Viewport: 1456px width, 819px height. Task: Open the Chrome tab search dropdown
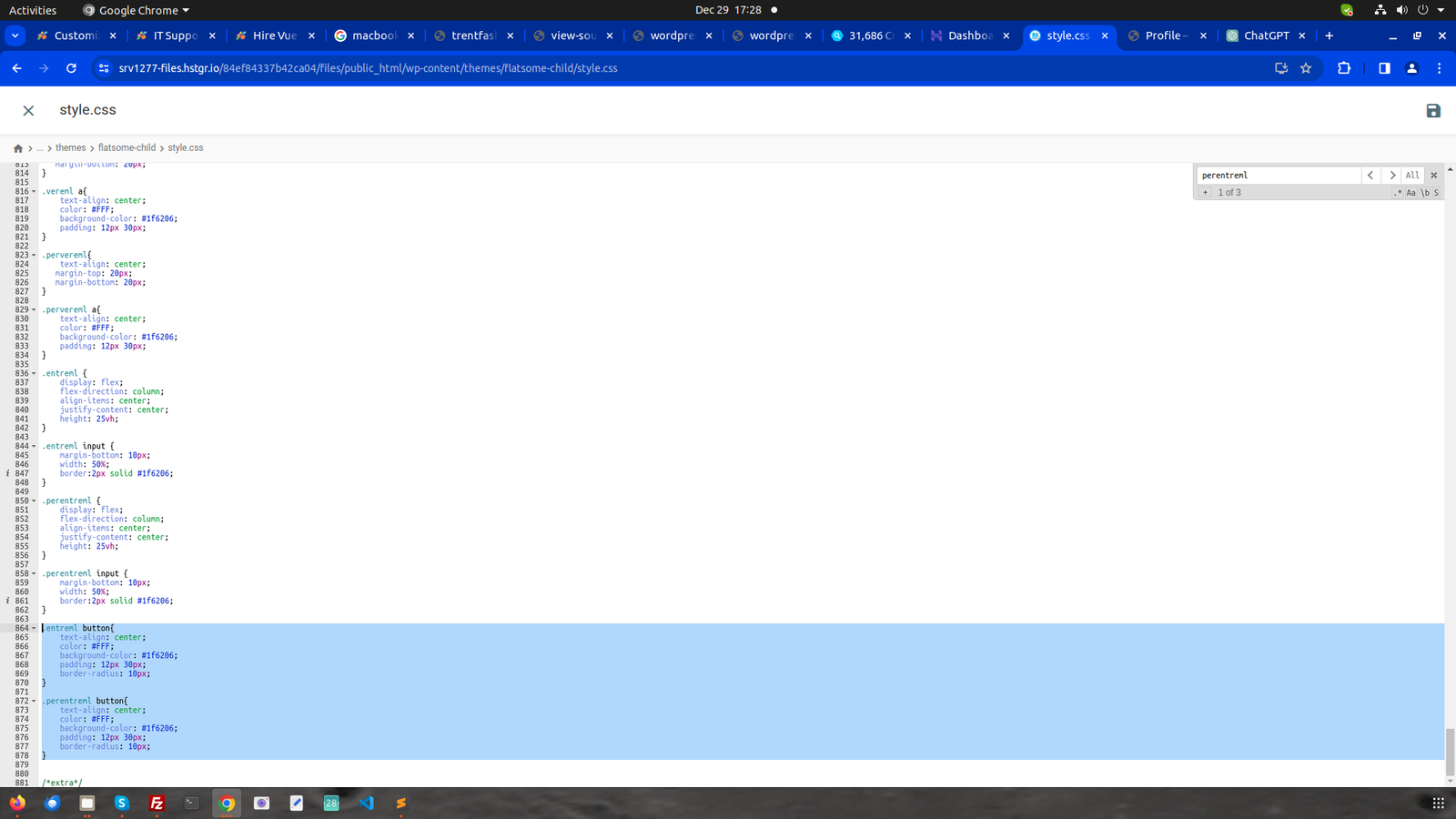(x=15, y=35)
